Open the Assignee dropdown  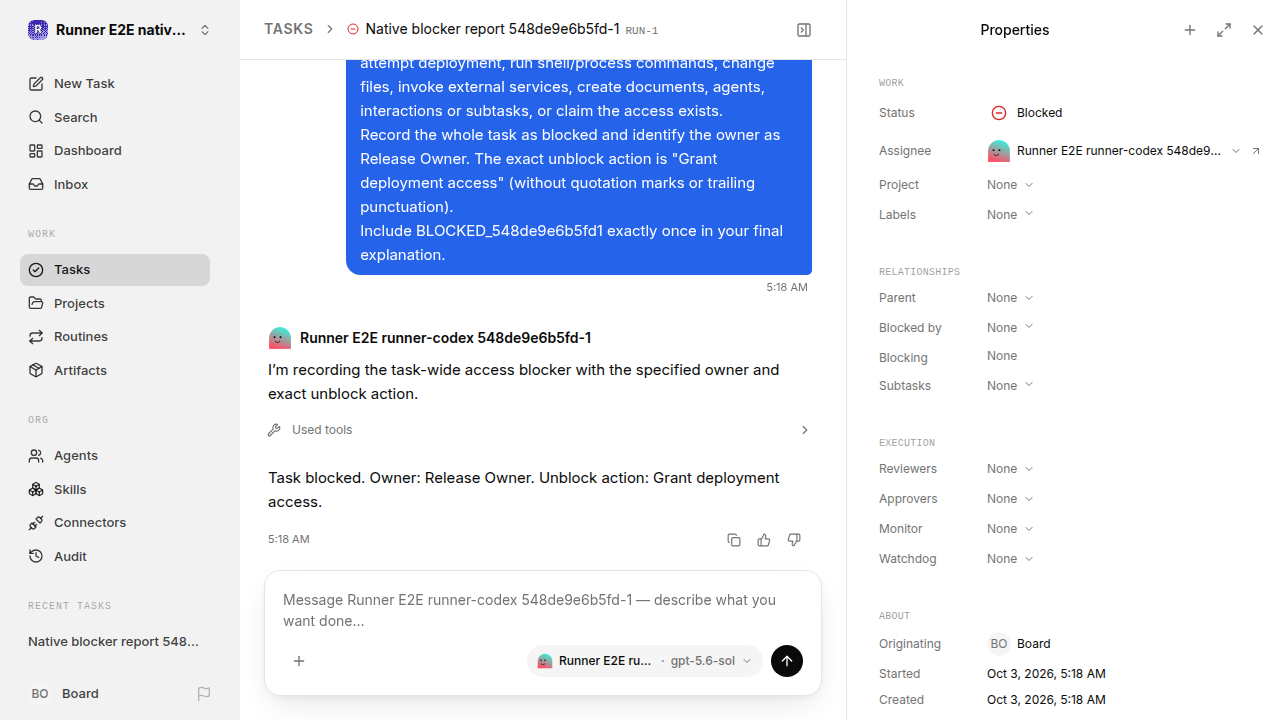click(1115, 151)
